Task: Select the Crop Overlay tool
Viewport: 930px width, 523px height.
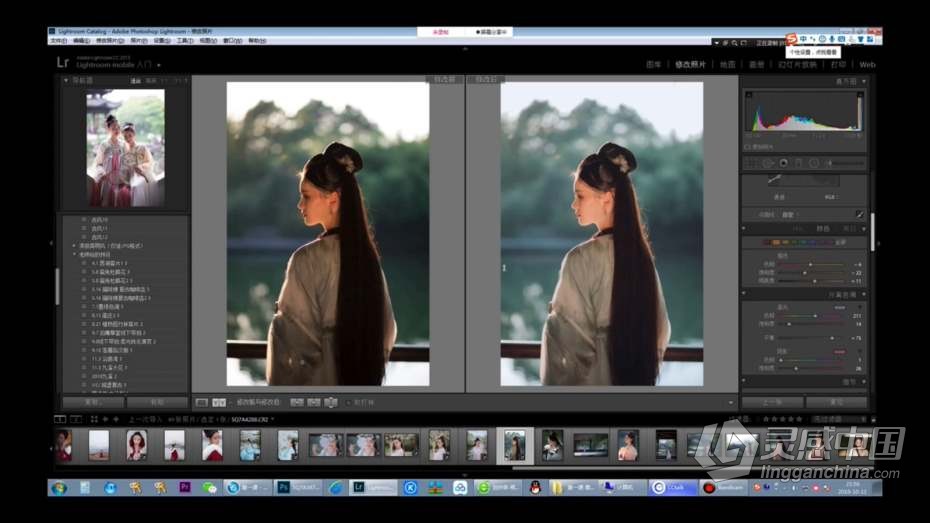Action: [x=751, y=163]
